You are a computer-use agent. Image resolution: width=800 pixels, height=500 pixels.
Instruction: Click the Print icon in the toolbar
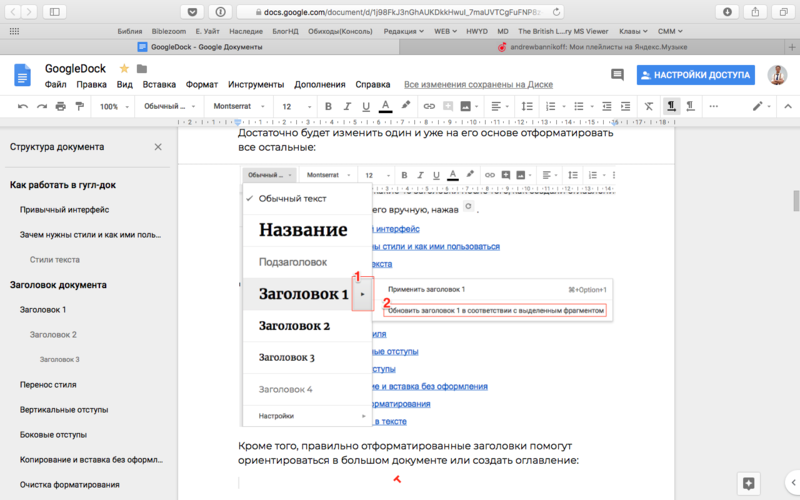pos(61,106)
